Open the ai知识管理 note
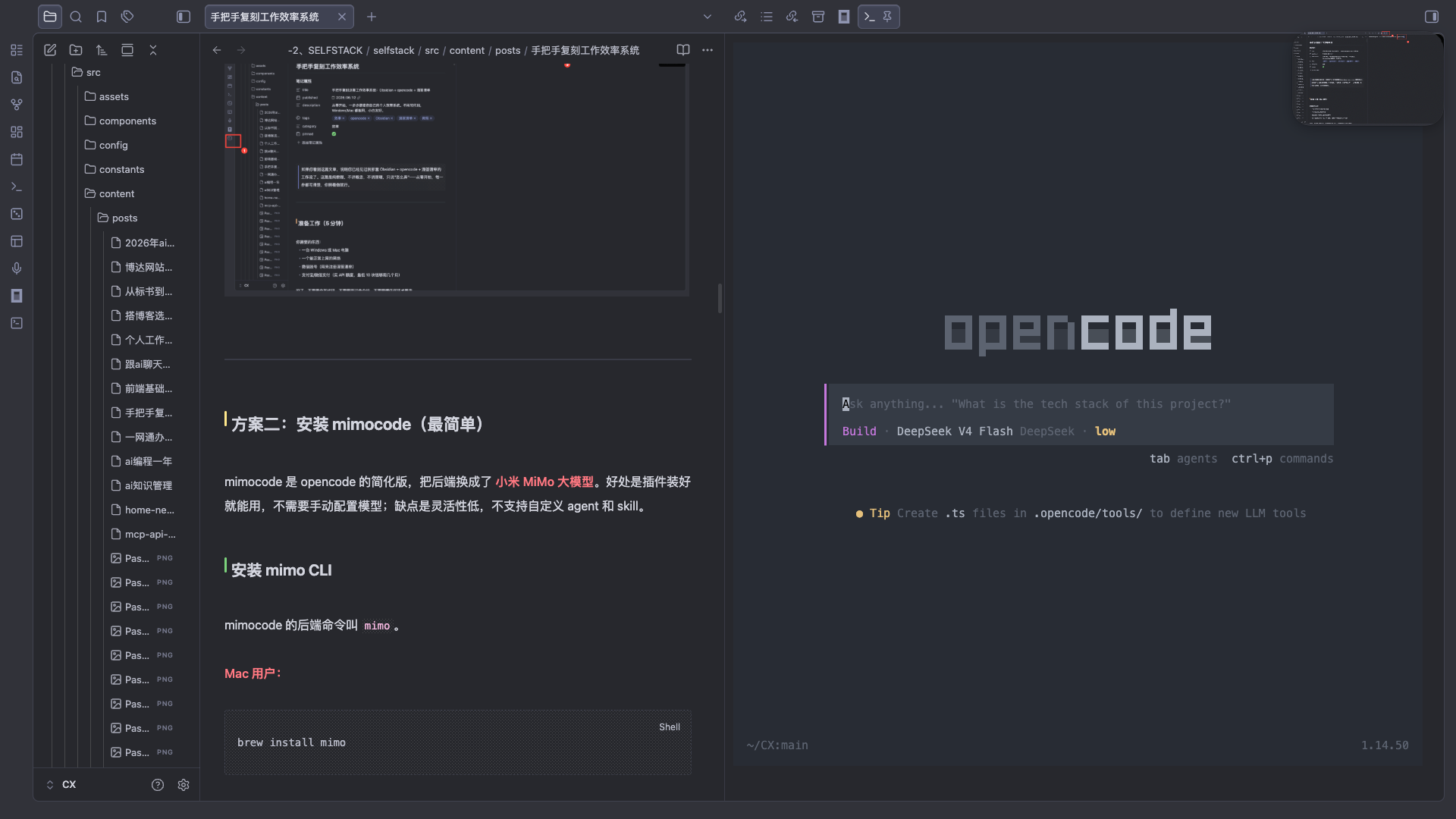Screen dimensions: 1456x819 (x=148, y=485)
